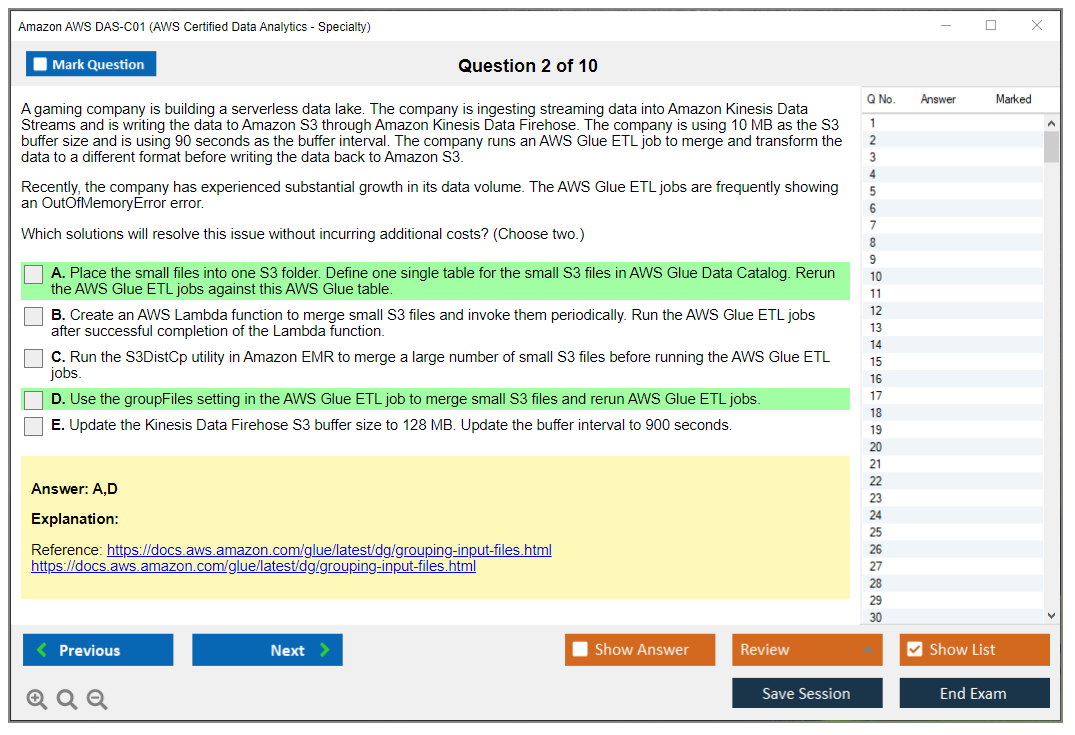Click the zoom out magnifier icon
The width and height of the screenshot is (1075, 735).
[97, 700]
